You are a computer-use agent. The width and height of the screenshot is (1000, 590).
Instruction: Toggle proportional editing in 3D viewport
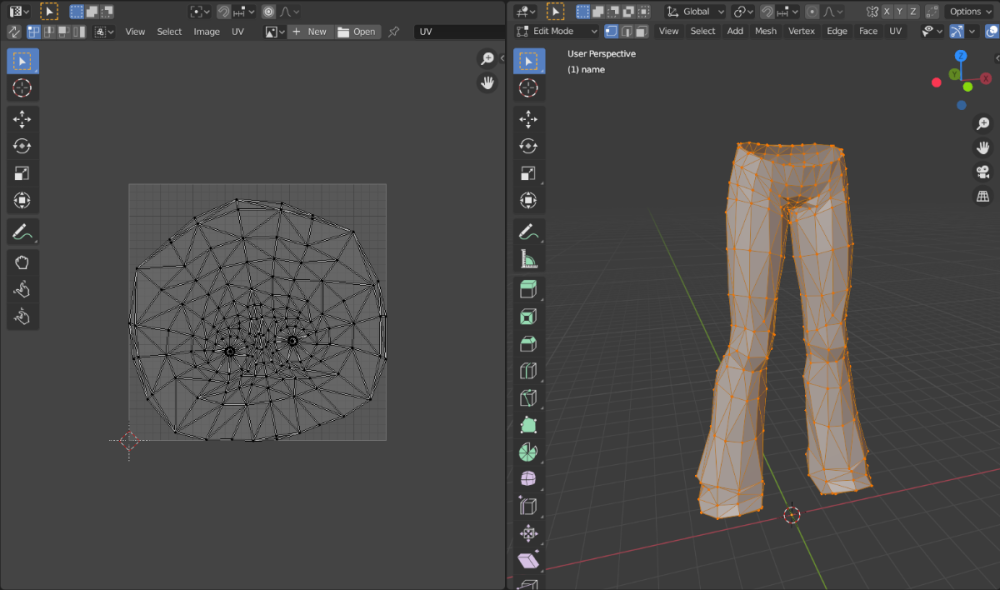(812, 11)
